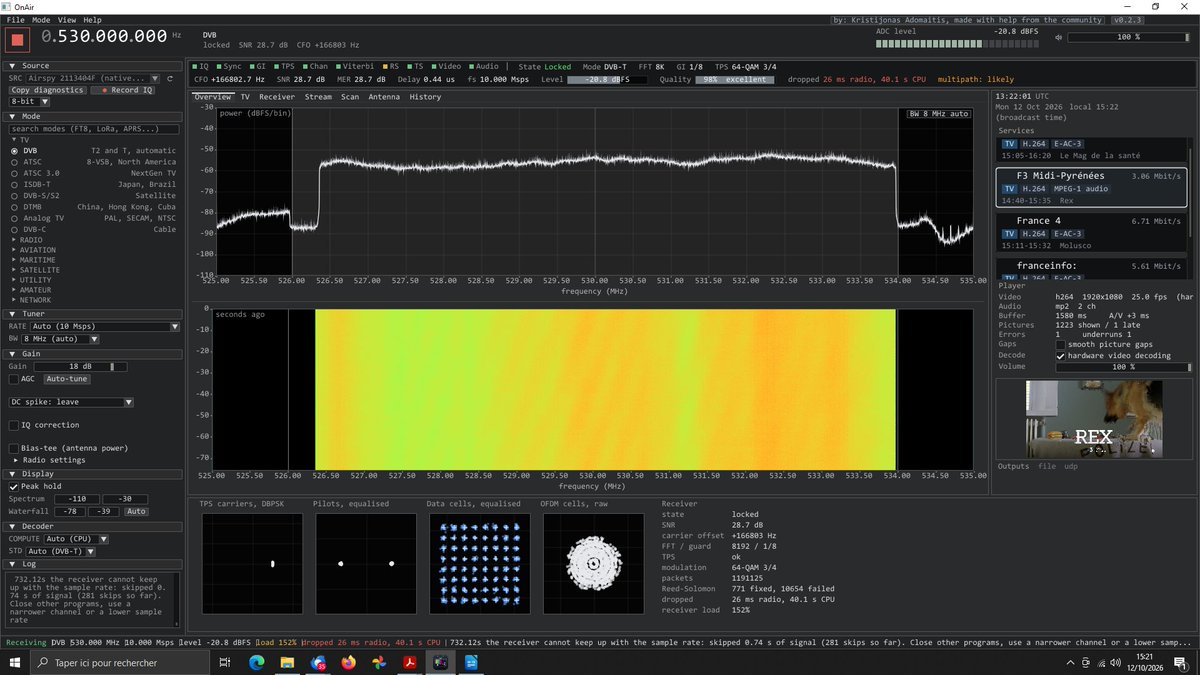Click the refresh source icon beside SRC

[170, 78]
